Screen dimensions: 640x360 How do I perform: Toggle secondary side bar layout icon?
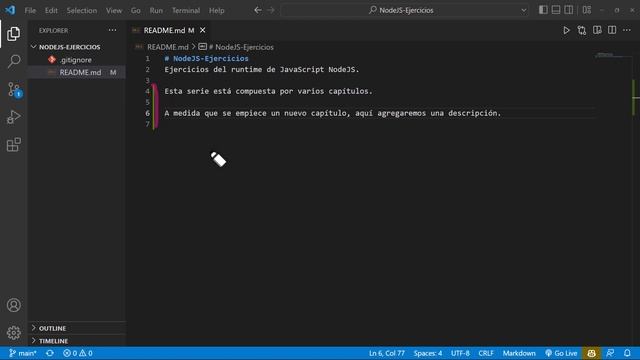coord(568,10)
